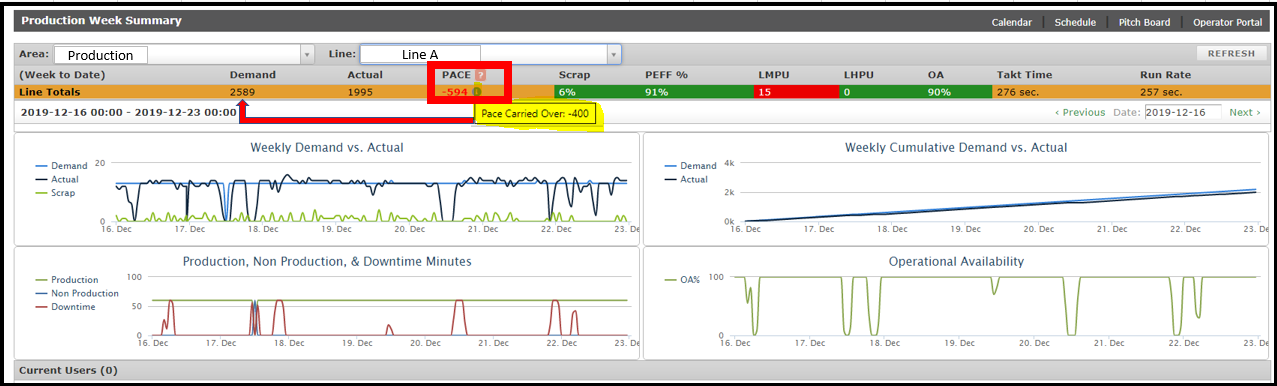Click the Date input field
1277x386 pixels.
click(x=1183, y=112)
